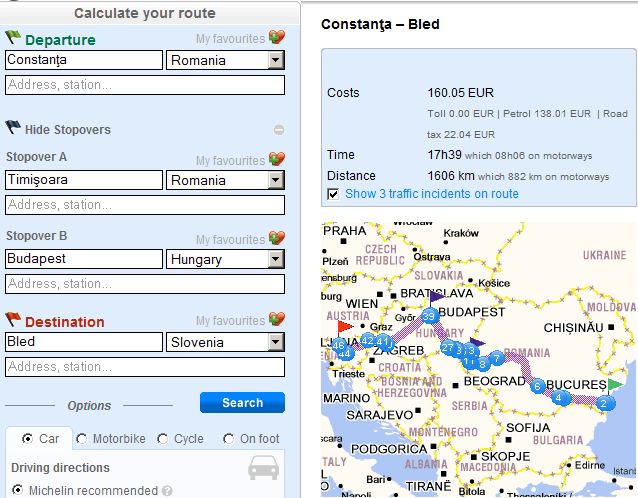
Task: Click the red destination flag on map
Action: pyautogui.click(x=345, y=326)
